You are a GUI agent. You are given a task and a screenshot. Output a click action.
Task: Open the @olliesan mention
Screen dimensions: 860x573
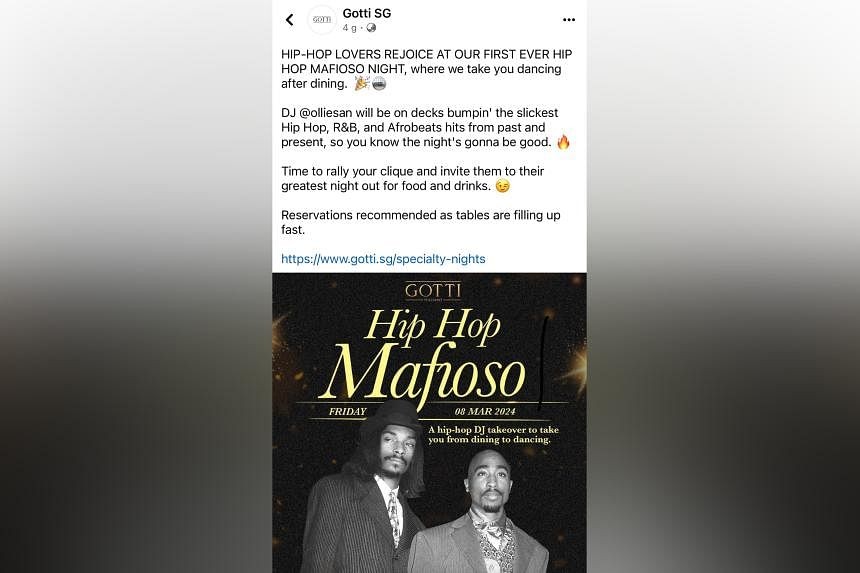pos(326,113)
